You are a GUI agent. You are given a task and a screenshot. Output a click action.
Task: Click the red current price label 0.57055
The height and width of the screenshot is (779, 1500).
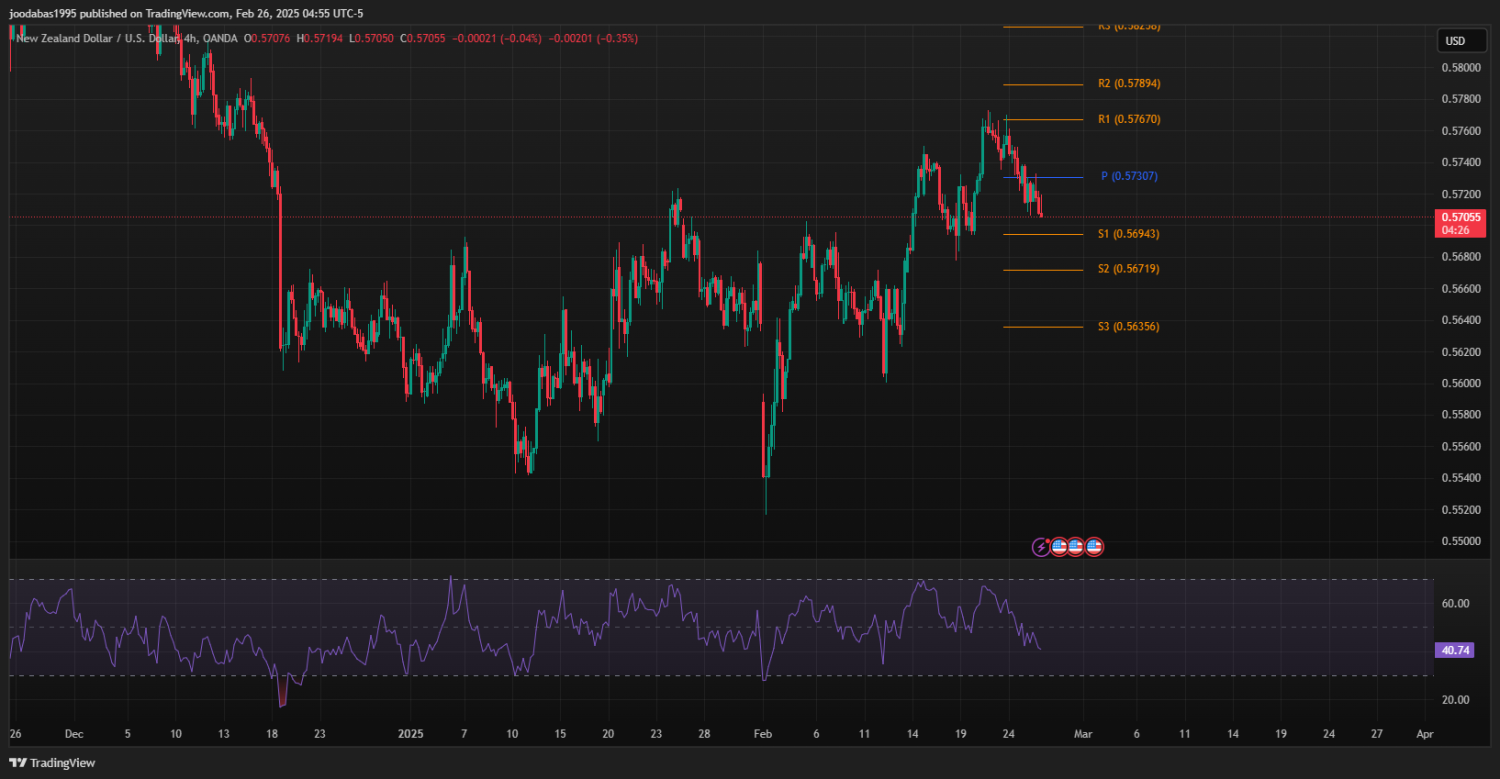coord(1454,216)
